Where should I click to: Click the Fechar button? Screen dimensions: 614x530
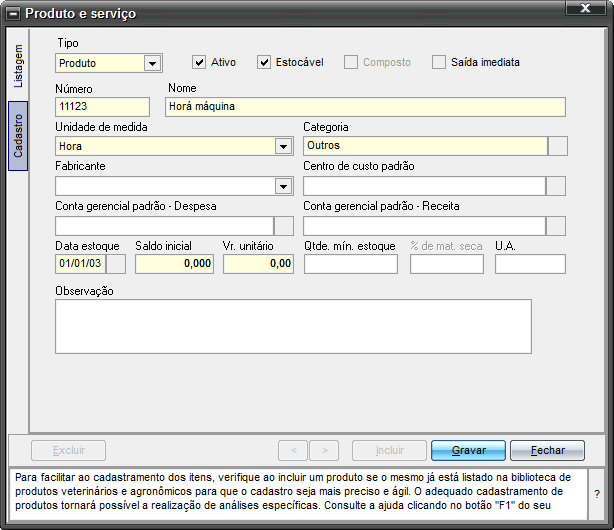point(547,450)
